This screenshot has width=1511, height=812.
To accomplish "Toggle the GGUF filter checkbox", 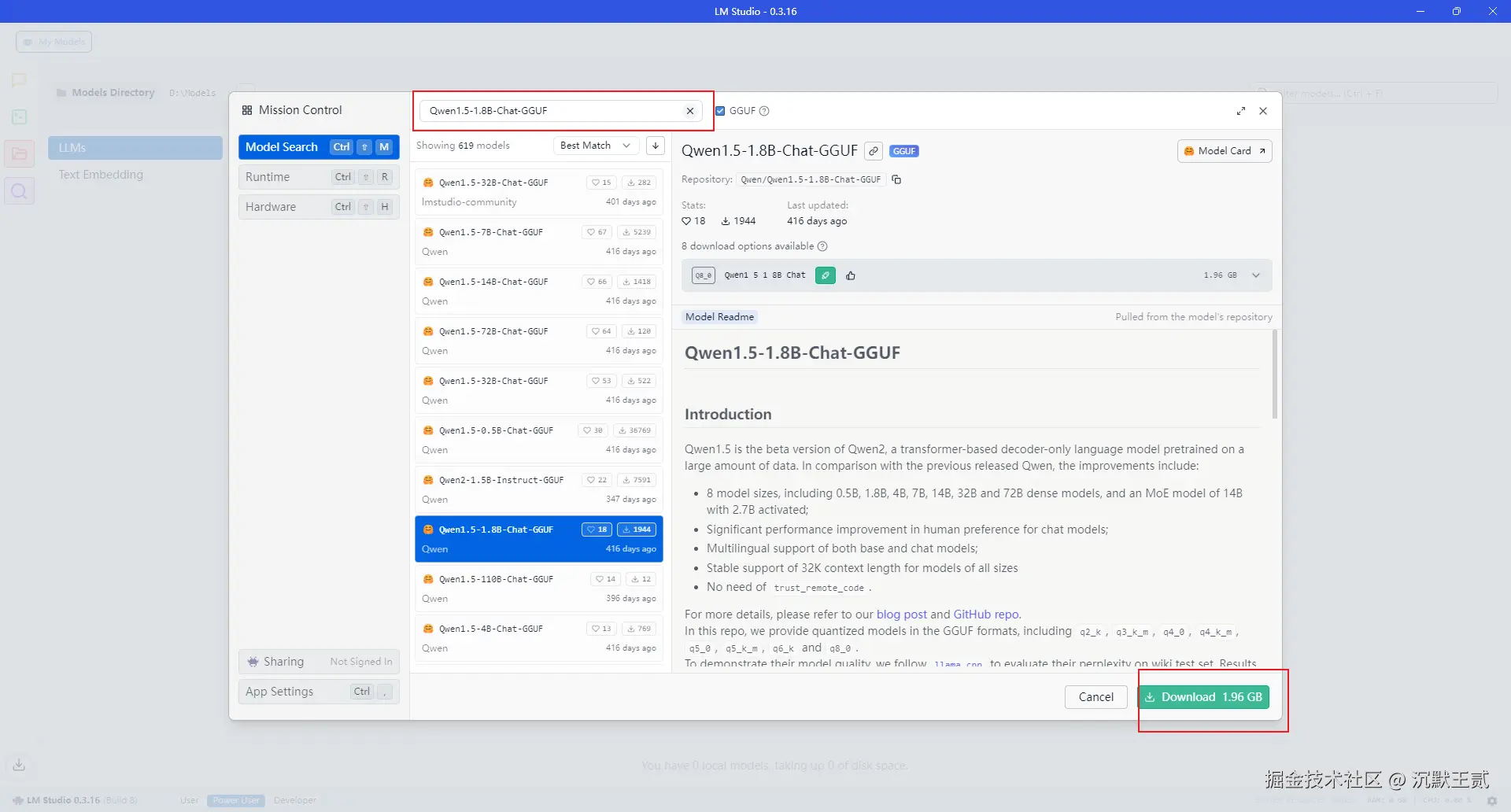I will click(720, 111).
